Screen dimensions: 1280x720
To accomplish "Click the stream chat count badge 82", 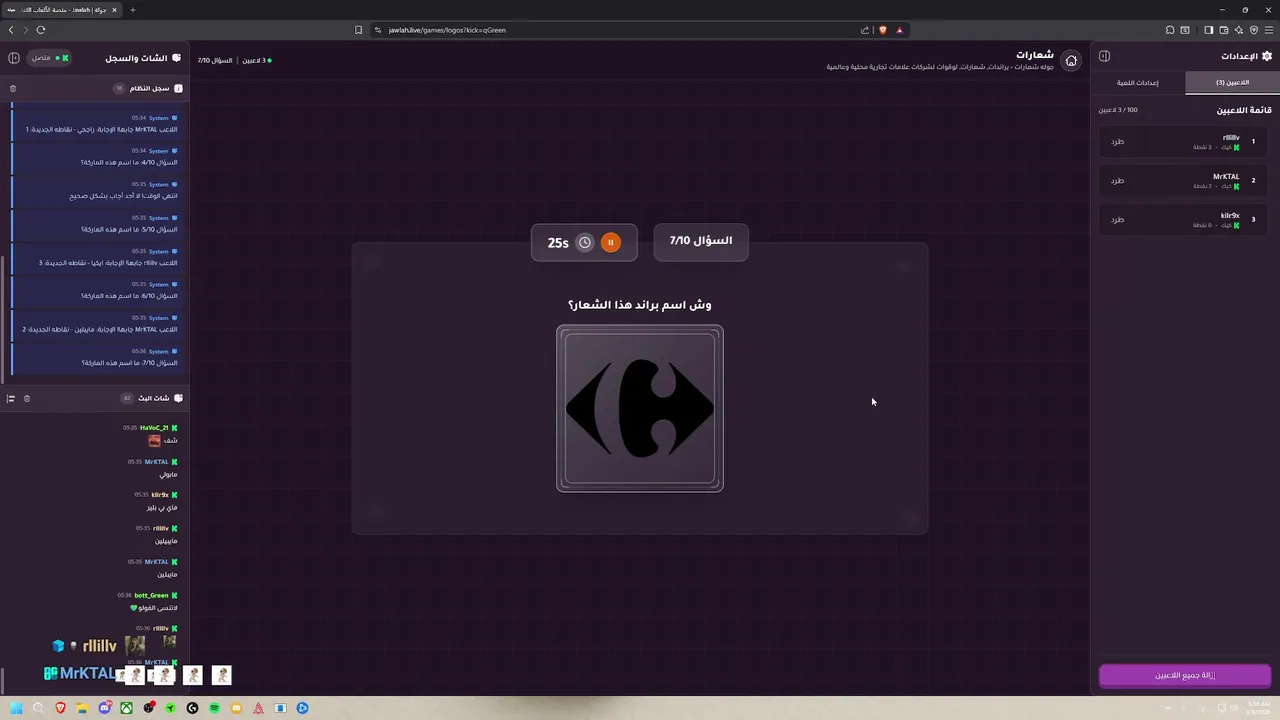I will coord(127,398).
